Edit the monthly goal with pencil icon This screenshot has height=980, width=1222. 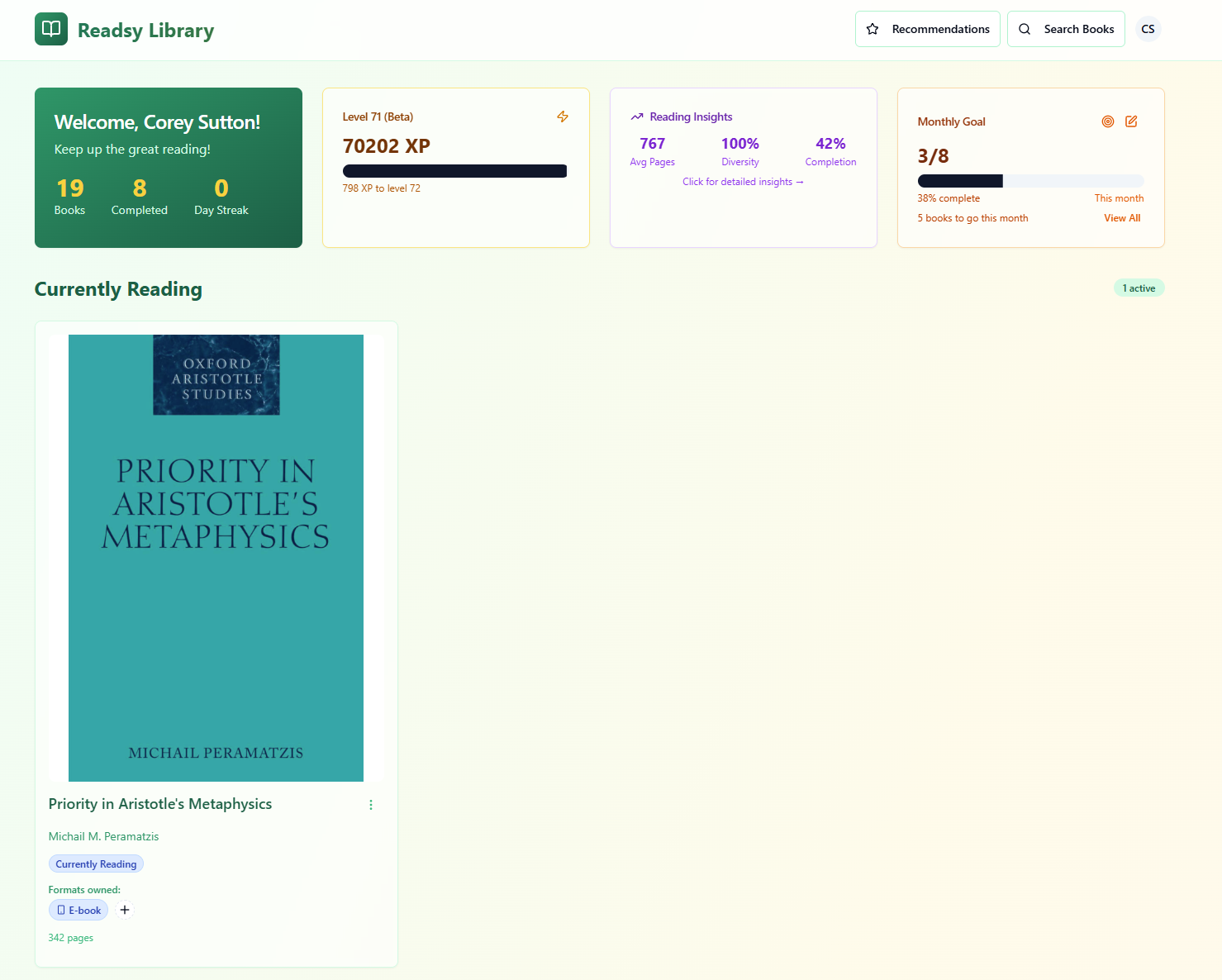point(1131,121)
